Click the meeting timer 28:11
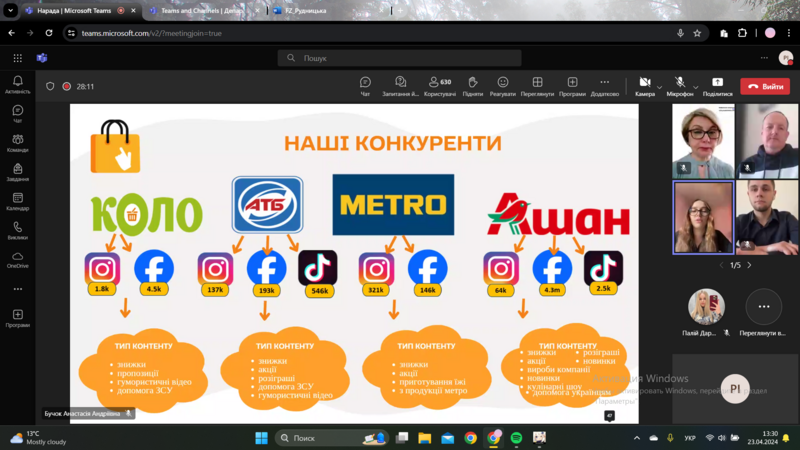Screen dimensions: 800x450 pos(85,86)
